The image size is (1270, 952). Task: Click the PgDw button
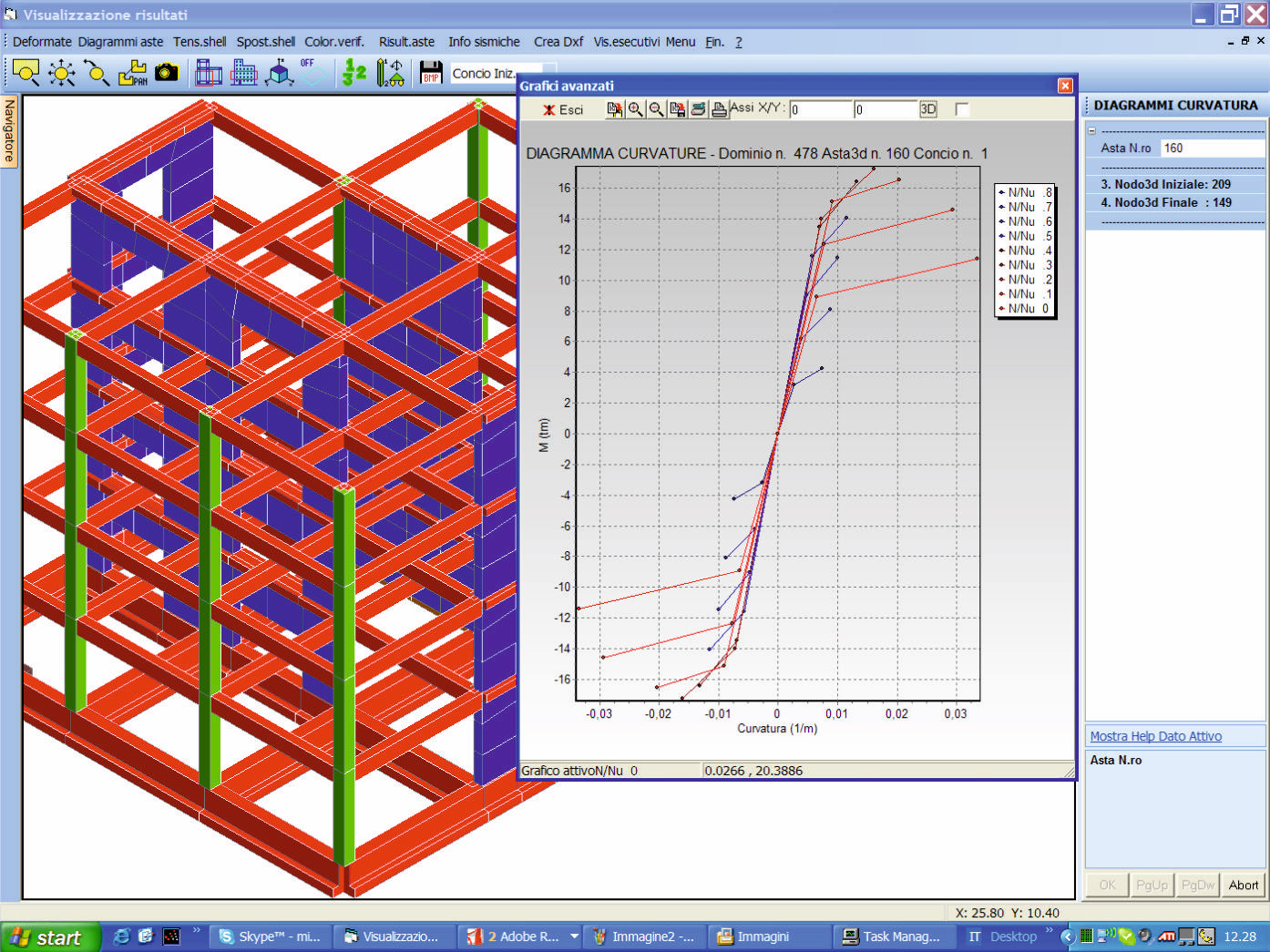click(1197, 885)
